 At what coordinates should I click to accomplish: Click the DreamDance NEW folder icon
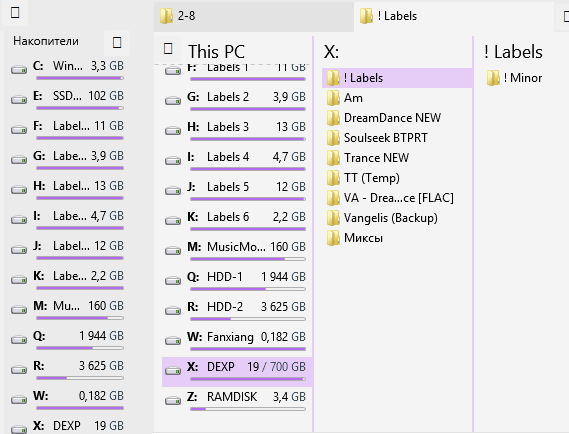click(x=333, y=118)
